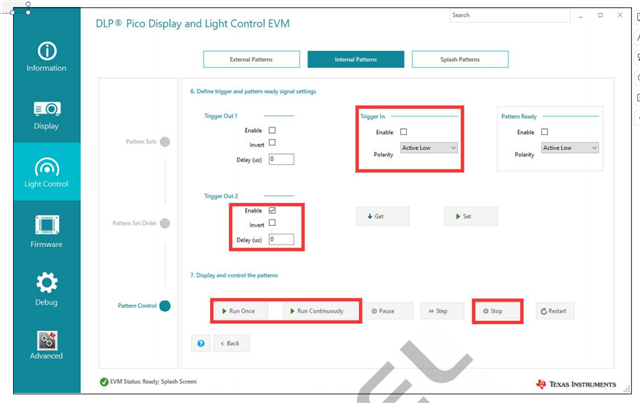Enable the Pattern Ready checkbox
Image resolution: width=640 pixels, height=403 pixels.
pyautogui.click(x=544, y=132)
